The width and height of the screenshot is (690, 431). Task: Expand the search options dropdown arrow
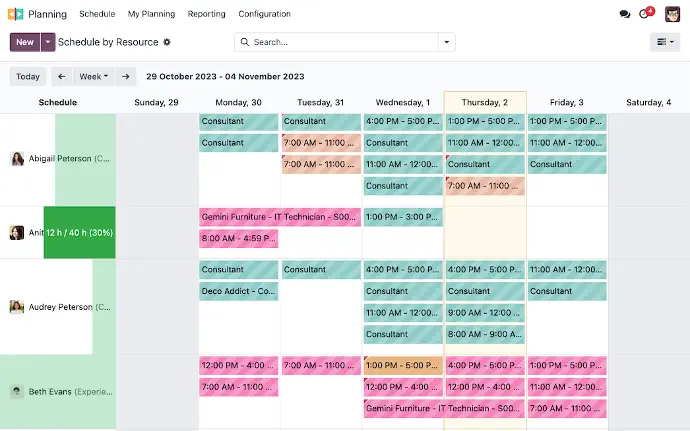click(447, 42)
